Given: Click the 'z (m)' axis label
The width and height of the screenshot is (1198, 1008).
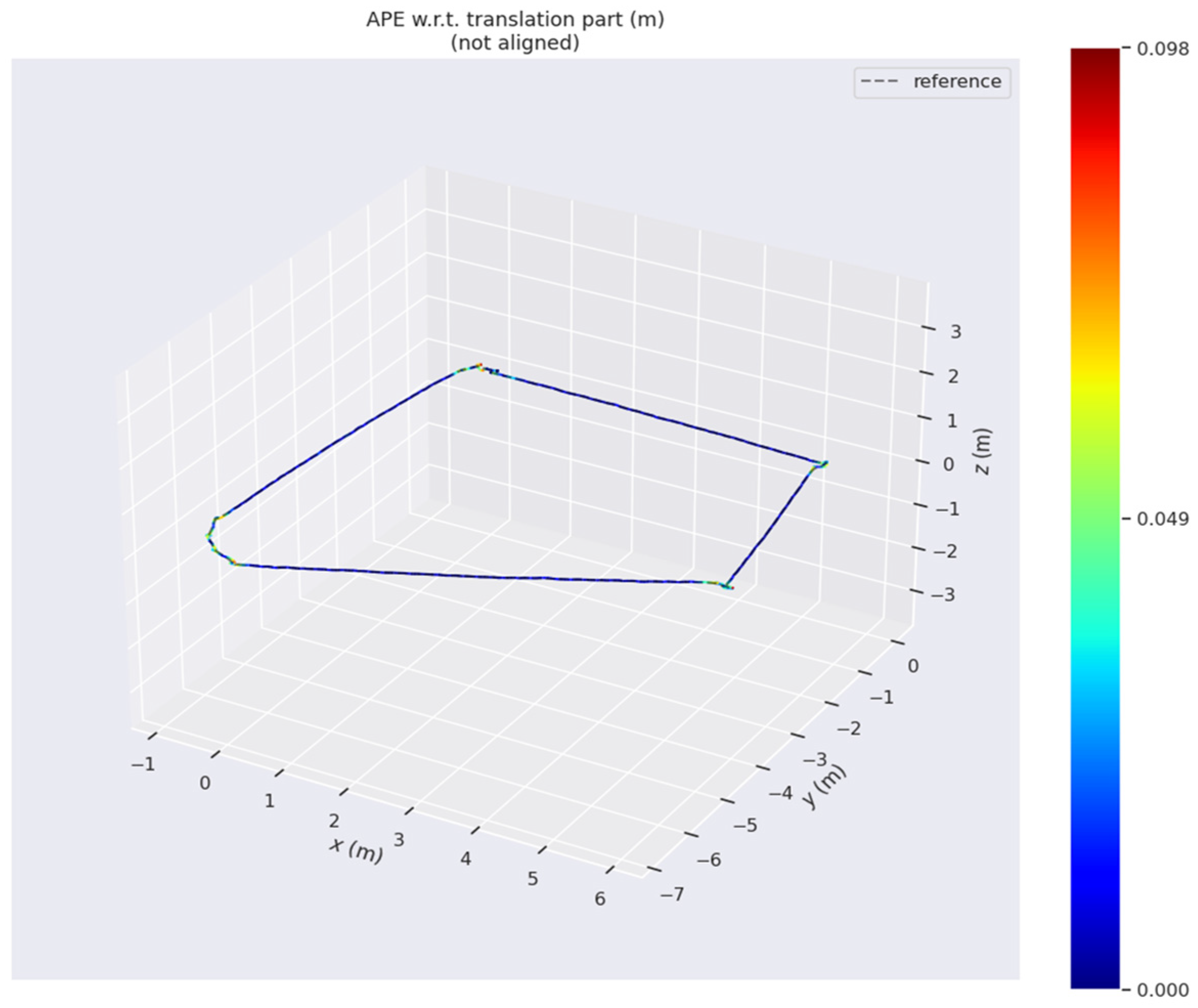Looking at the screenshot, I should (x=983, y=452).
